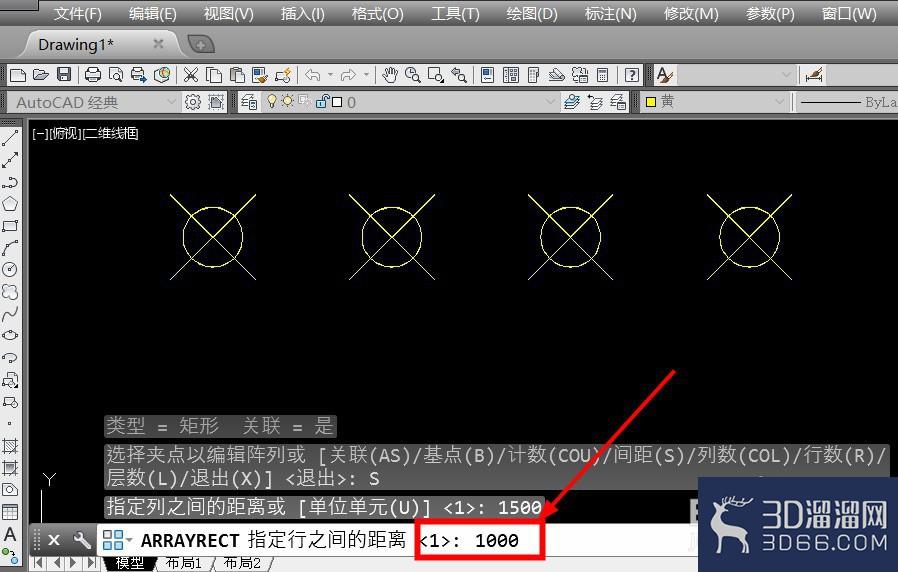Image resolution: width=898 pixels, height=572 pixels.
Task: Close the command line with X
Action: 54,540
